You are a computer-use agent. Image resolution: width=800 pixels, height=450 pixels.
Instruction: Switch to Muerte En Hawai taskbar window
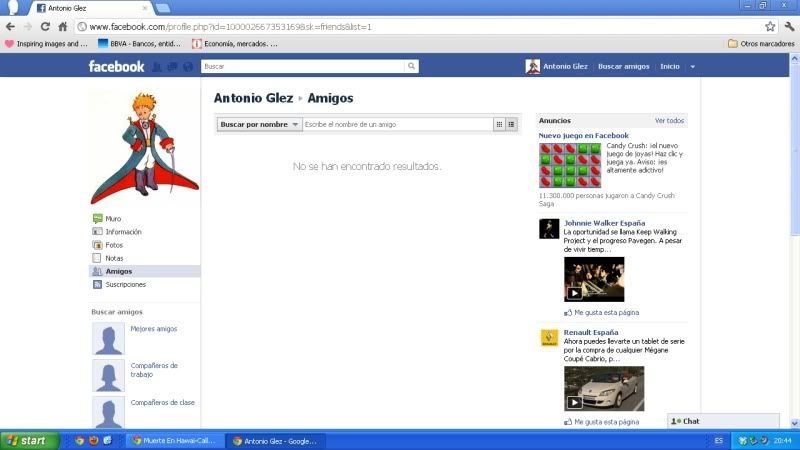pyautogui.click(x=174, y=441)
